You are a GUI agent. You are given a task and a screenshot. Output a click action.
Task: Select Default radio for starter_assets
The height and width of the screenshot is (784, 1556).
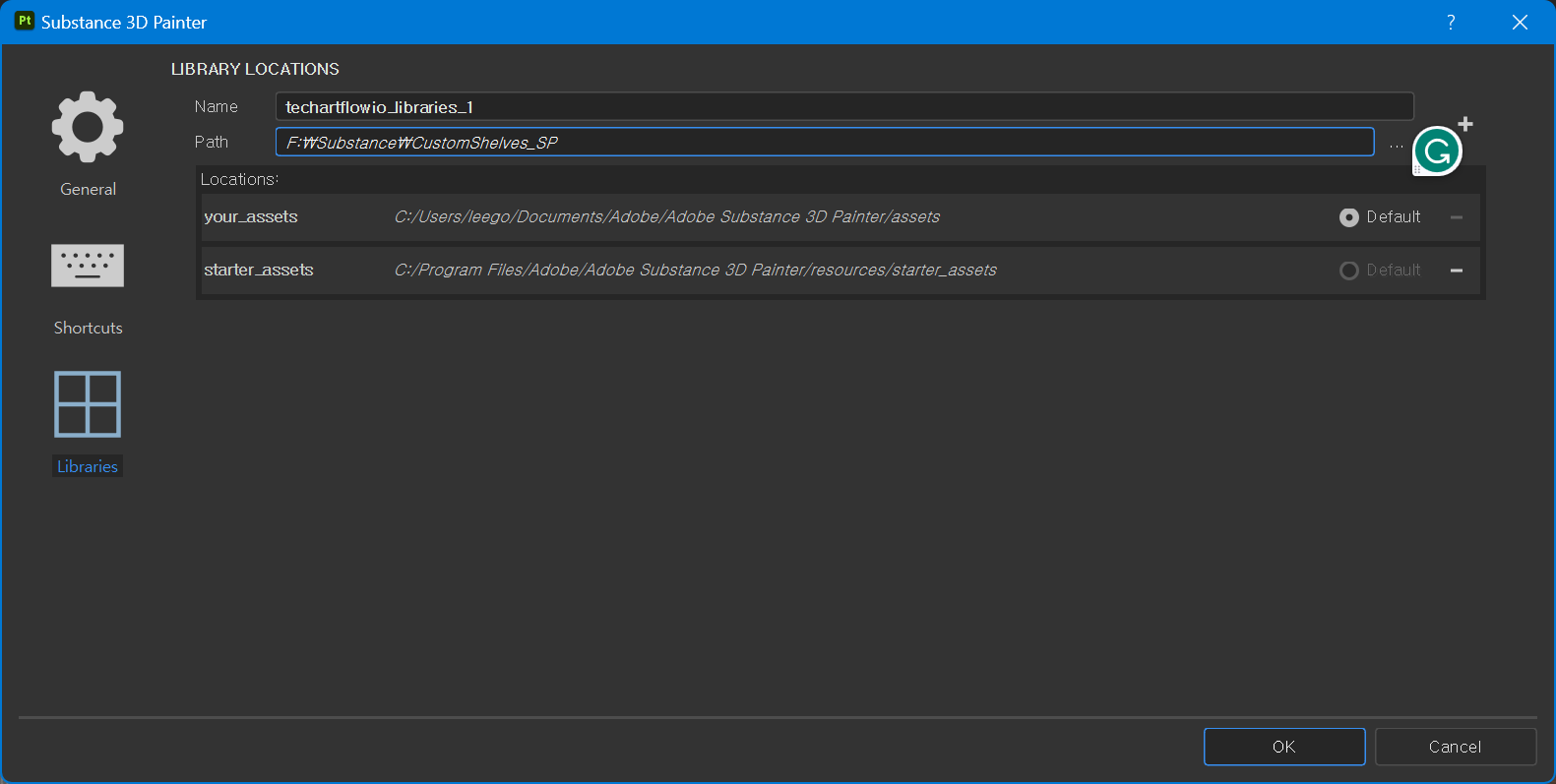[1349, 271]
